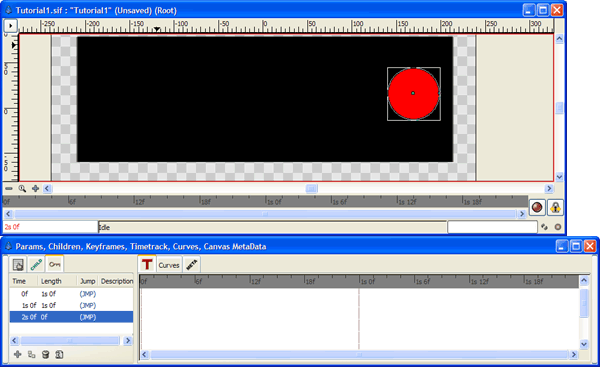
Task: Click the red circle's center handle
Action: point(413,93)
